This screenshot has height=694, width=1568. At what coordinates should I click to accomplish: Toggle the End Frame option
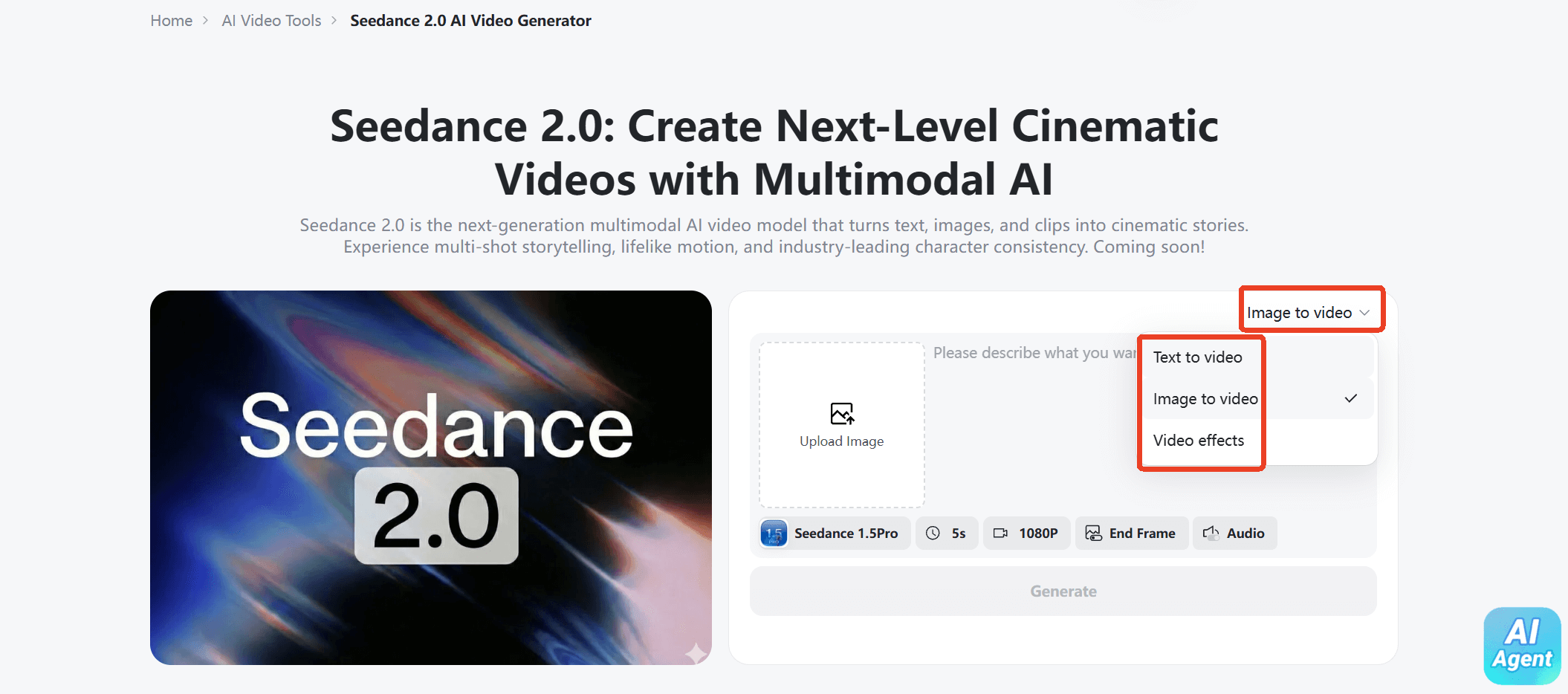click(x=1141, y=534)
